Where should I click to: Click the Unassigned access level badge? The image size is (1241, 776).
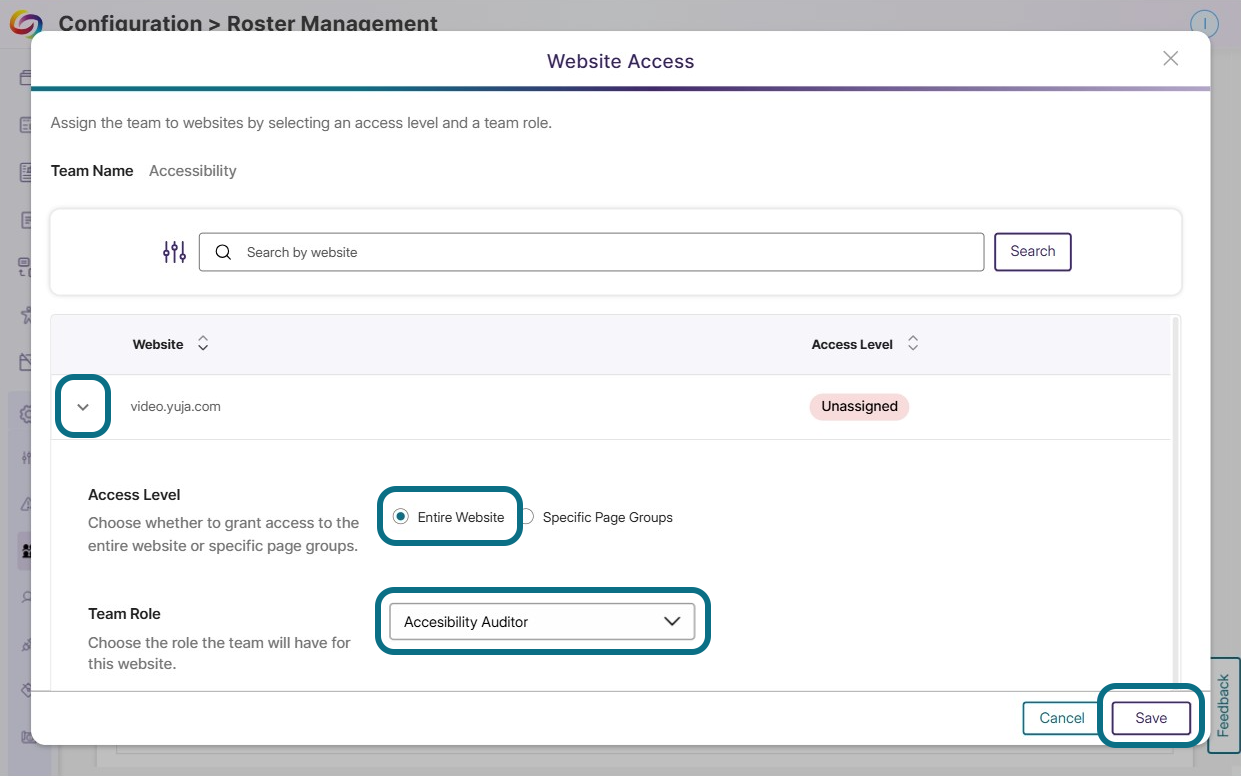pyautogui.click(x=859, y=407)
